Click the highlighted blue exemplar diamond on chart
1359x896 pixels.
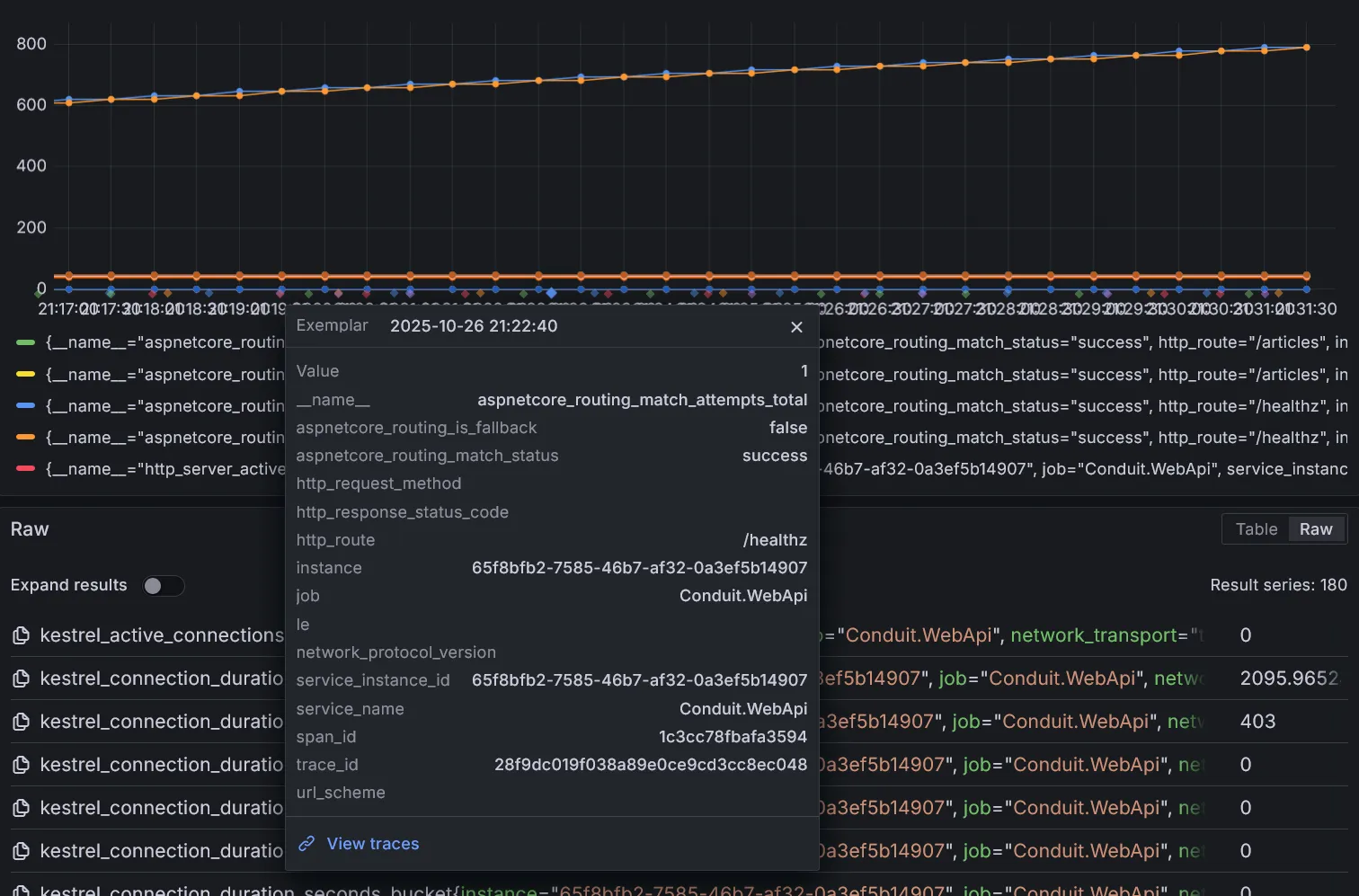point(551,293)
